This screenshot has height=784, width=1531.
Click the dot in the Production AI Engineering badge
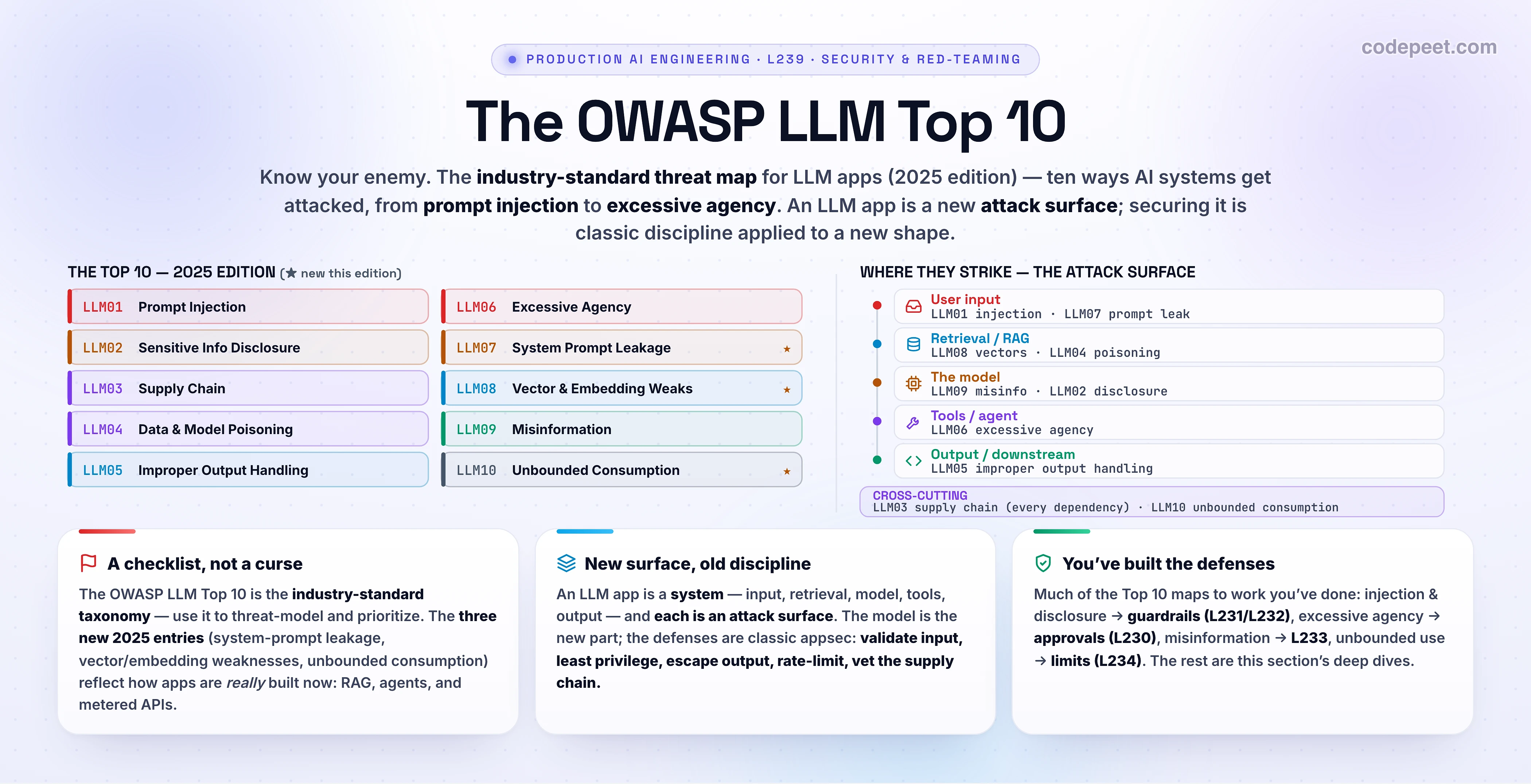coord(512,59)
